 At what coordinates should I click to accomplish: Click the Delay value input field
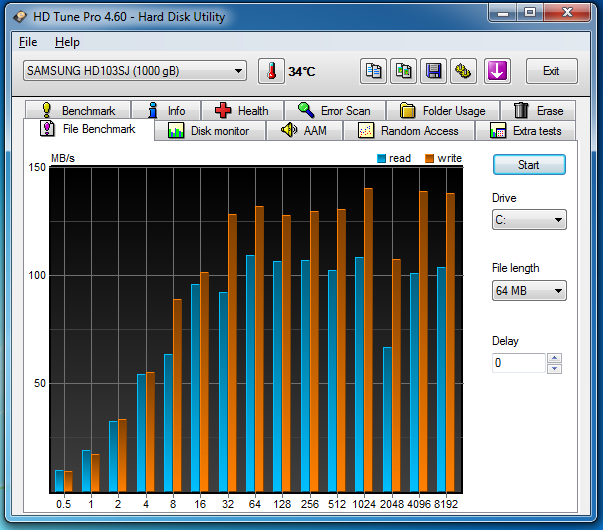click(518, 363)
